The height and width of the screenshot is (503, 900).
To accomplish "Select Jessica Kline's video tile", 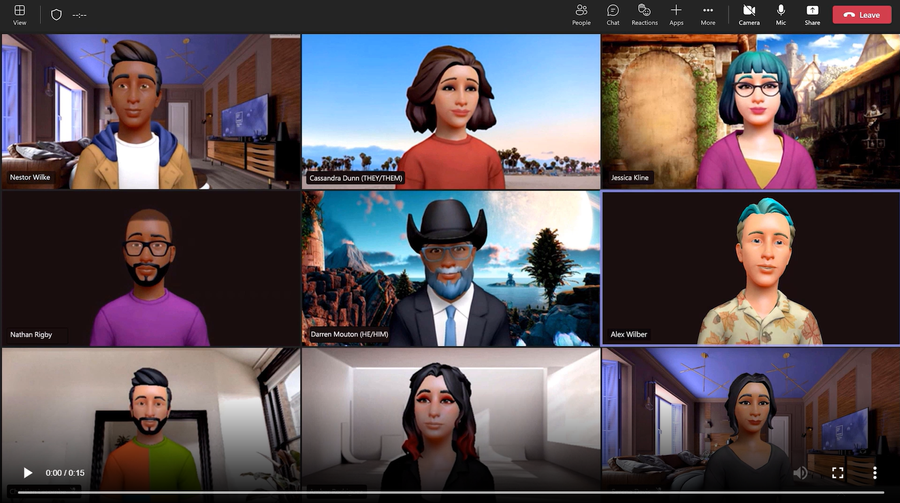I will point(751,111).
